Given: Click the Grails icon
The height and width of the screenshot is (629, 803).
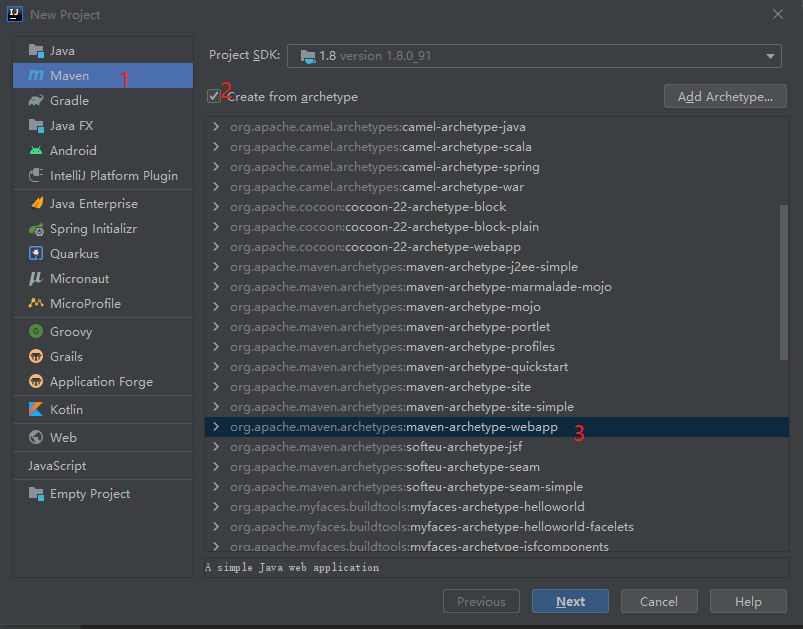Looking at the screenshot, I should click(36, 357).
